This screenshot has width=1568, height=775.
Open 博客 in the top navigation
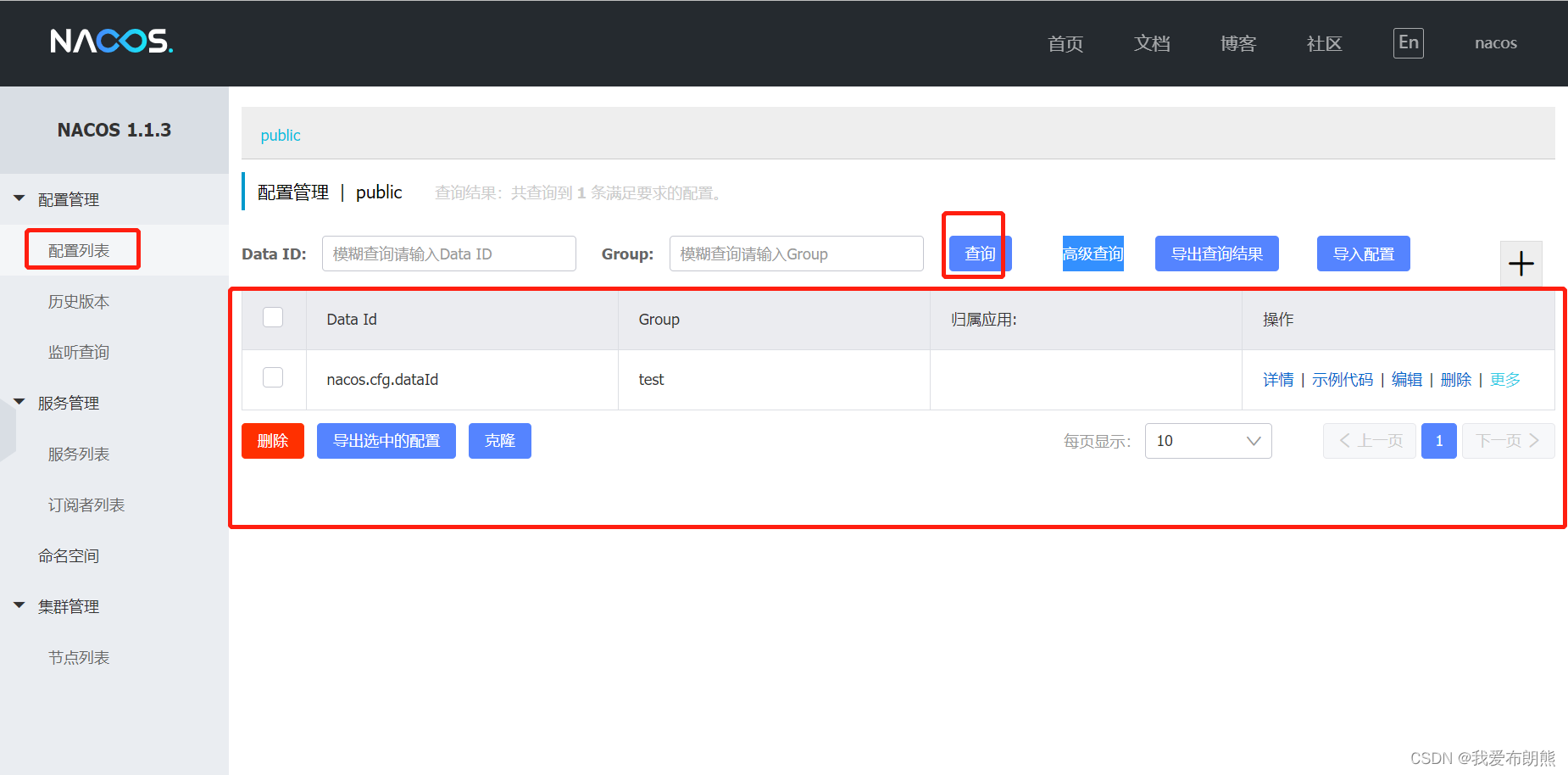coord(1238,44)
